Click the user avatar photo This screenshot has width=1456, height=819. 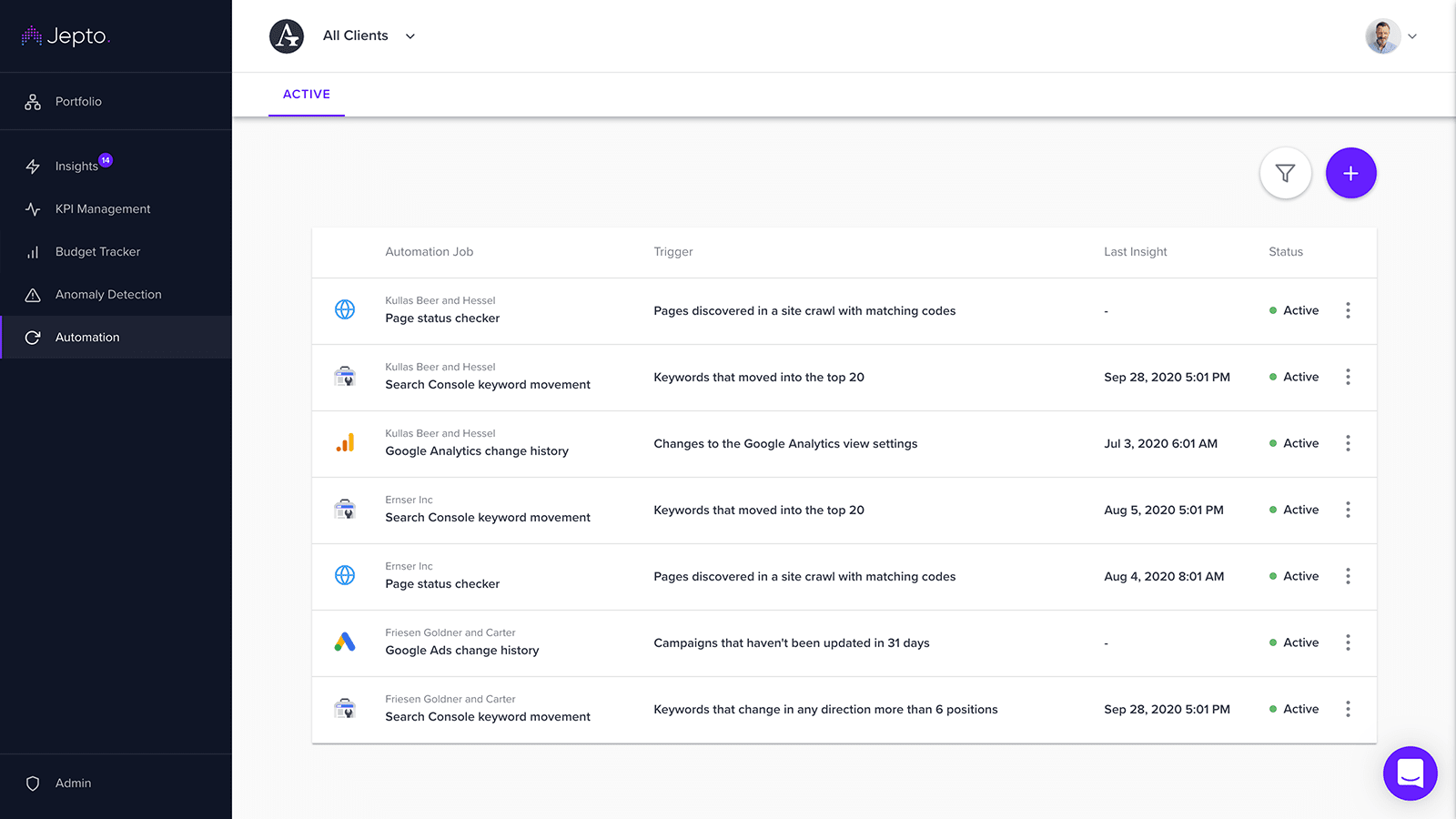click(x=1382, y=36)
